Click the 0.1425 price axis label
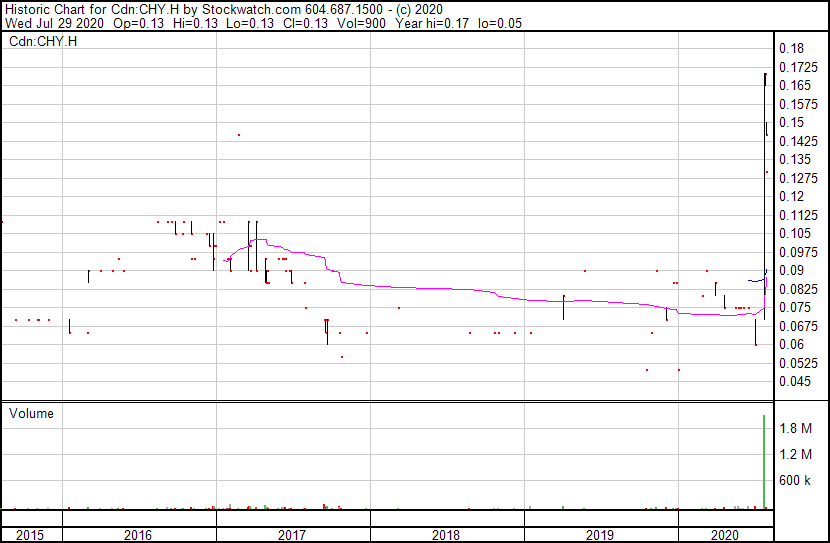Image resolution: width=830 pixels, height=543 pixels. click(798, 141)
